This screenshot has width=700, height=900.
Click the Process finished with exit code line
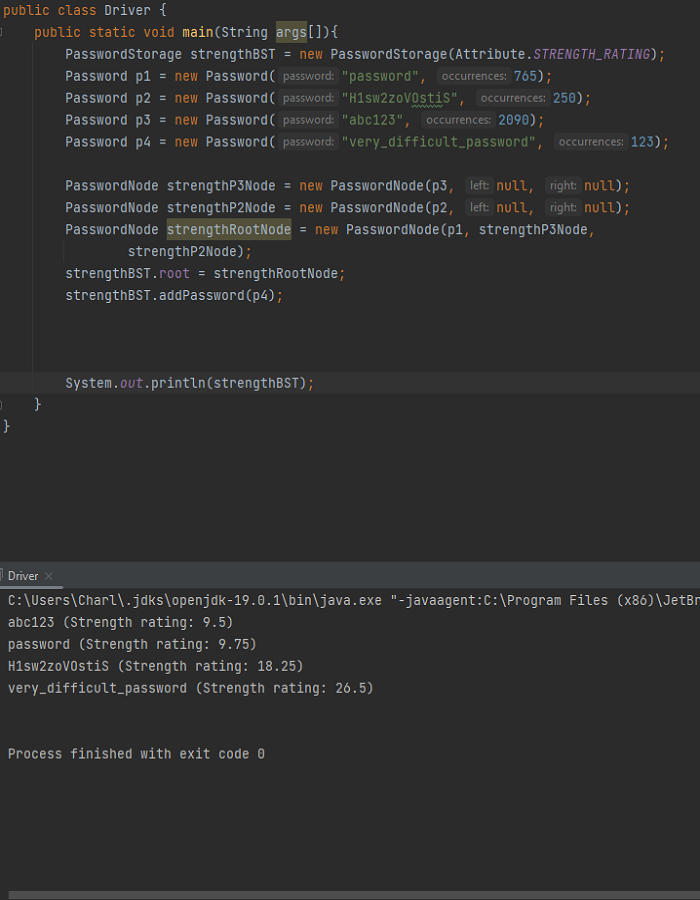[137, 754]
